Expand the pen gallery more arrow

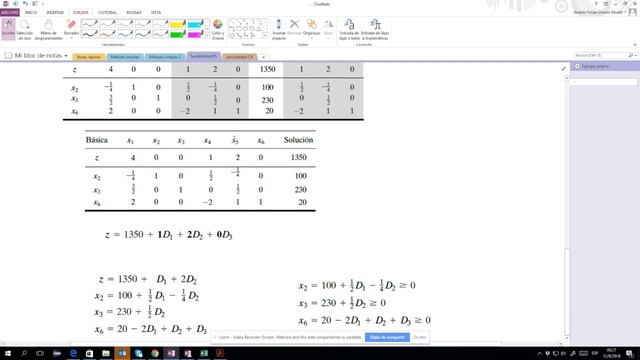(207, 36)
